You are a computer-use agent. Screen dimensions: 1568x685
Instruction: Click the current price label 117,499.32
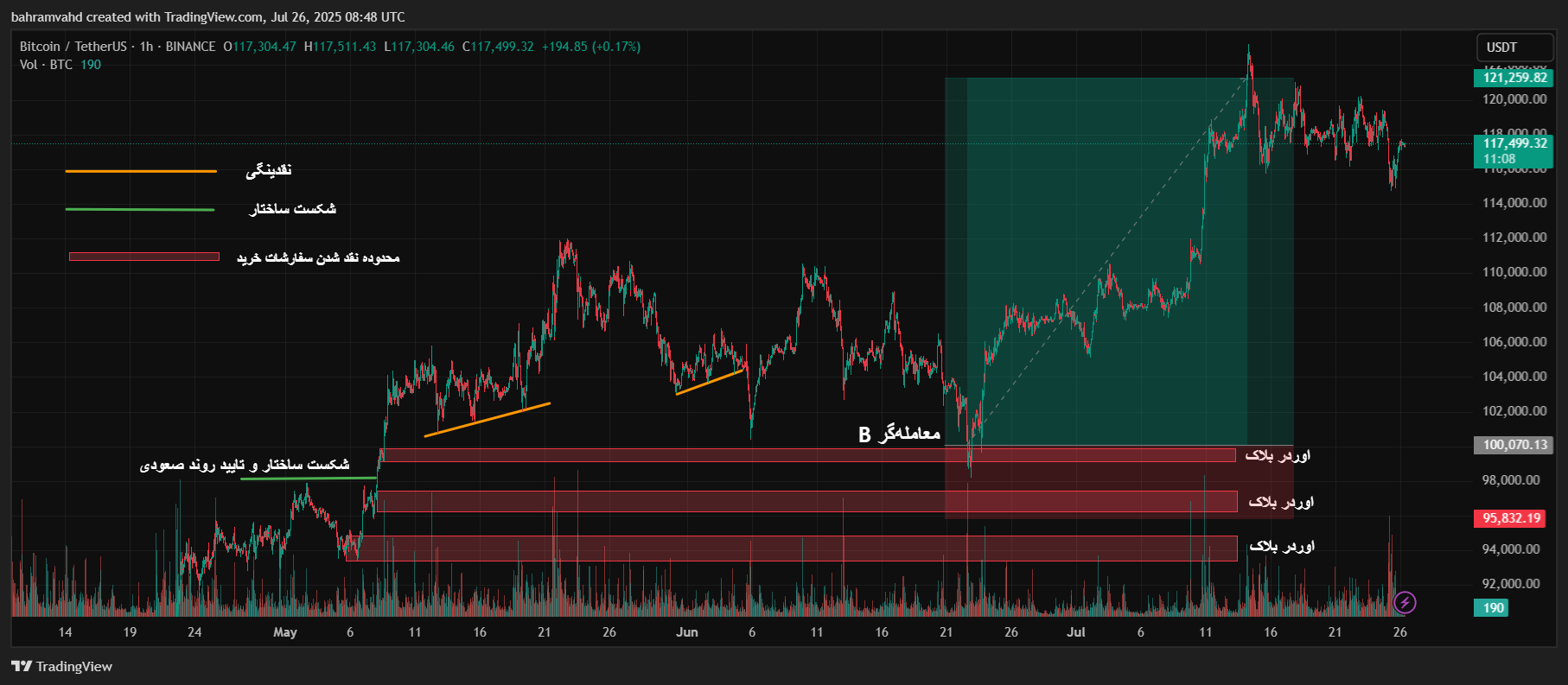[x=1514, y=143]
